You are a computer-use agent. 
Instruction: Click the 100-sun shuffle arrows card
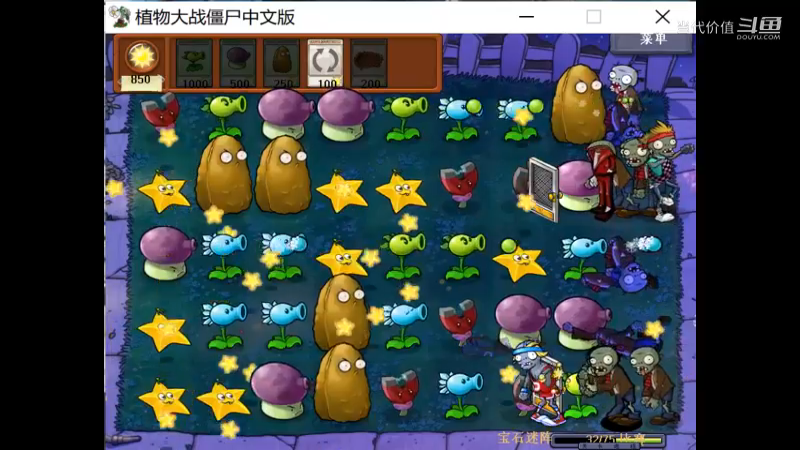[325, 63]
